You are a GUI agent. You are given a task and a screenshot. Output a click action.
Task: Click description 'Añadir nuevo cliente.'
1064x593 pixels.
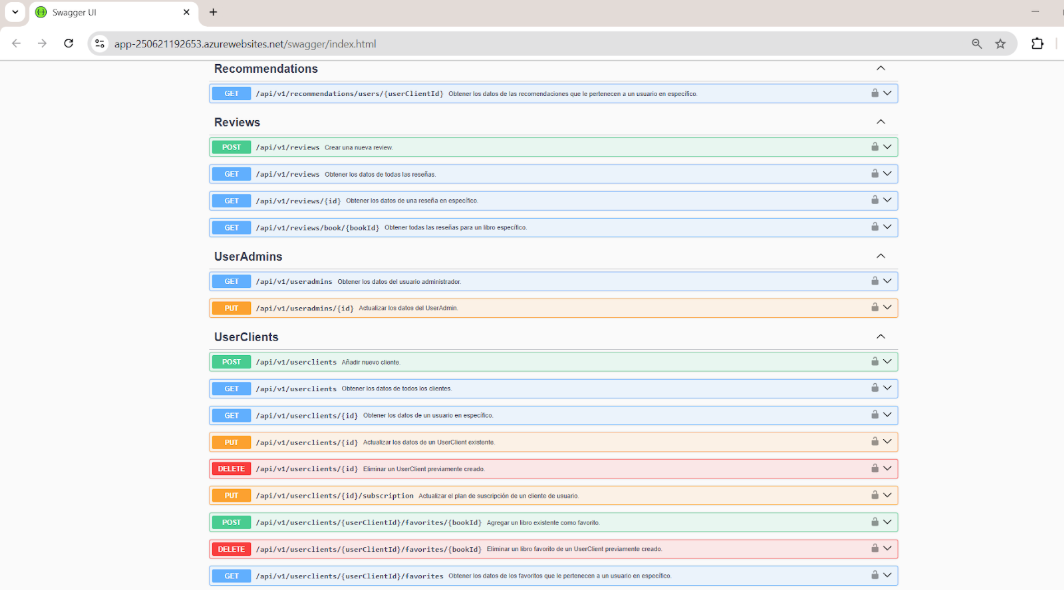click(x=370, y=362)
